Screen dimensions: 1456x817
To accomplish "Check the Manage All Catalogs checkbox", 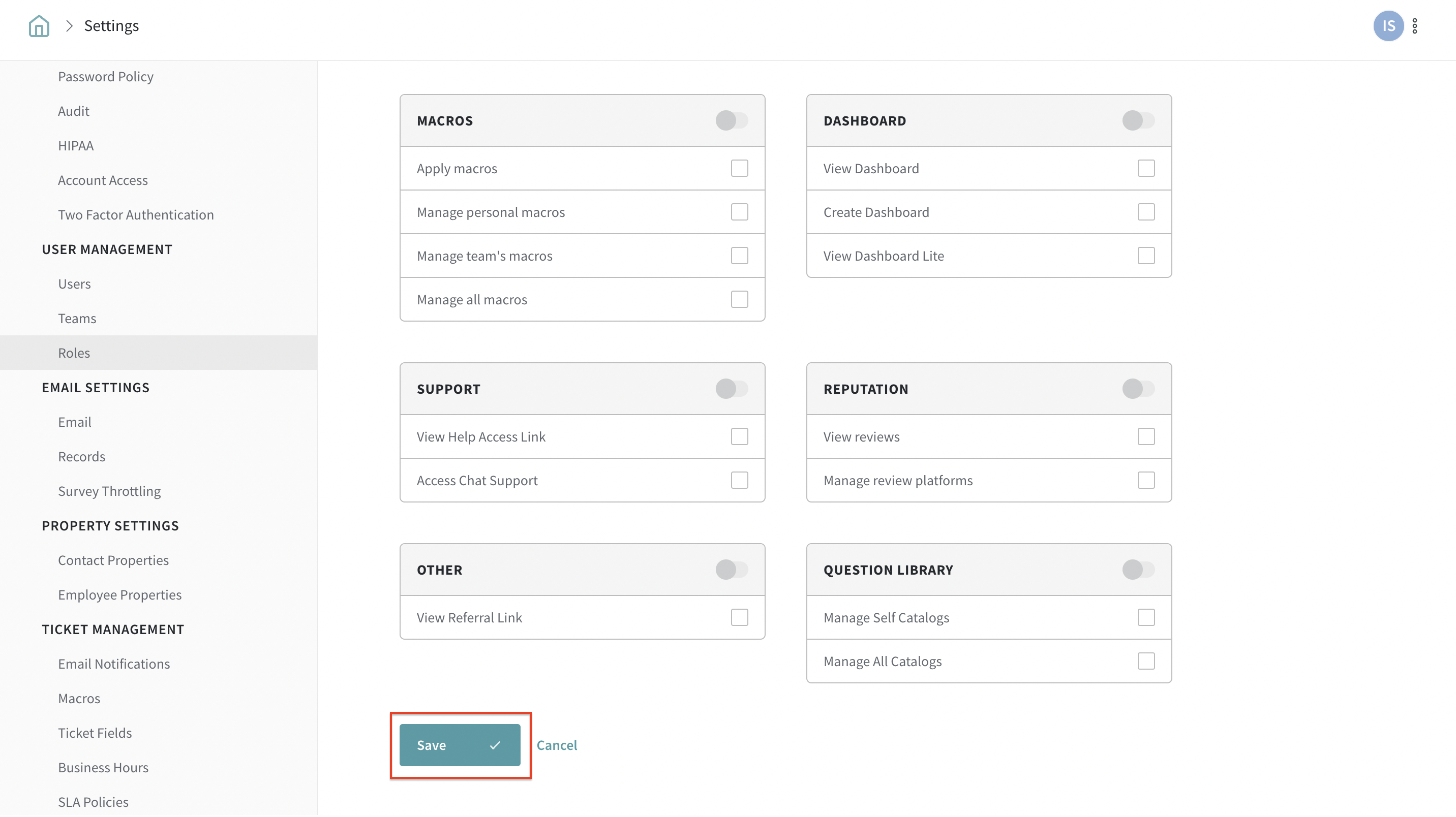I will (x=1146, y=661).
